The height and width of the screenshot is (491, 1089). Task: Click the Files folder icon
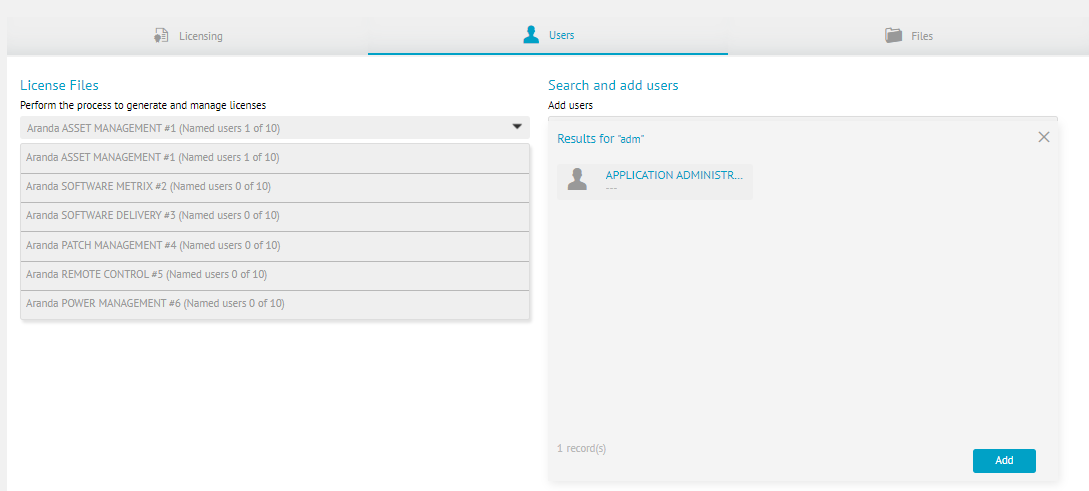coord(893,35)
